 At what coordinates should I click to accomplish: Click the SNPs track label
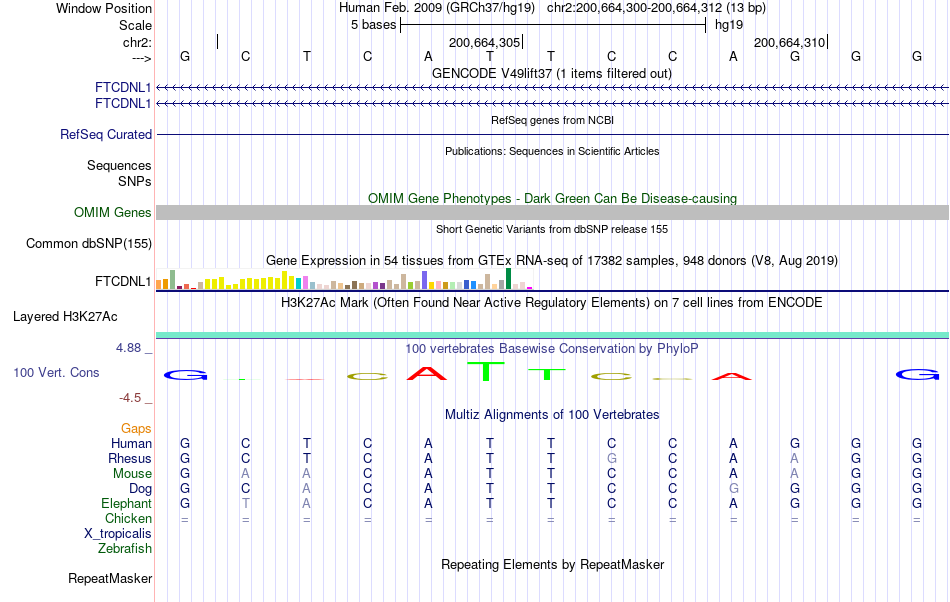pyautogui.click(x=135, y=181)
